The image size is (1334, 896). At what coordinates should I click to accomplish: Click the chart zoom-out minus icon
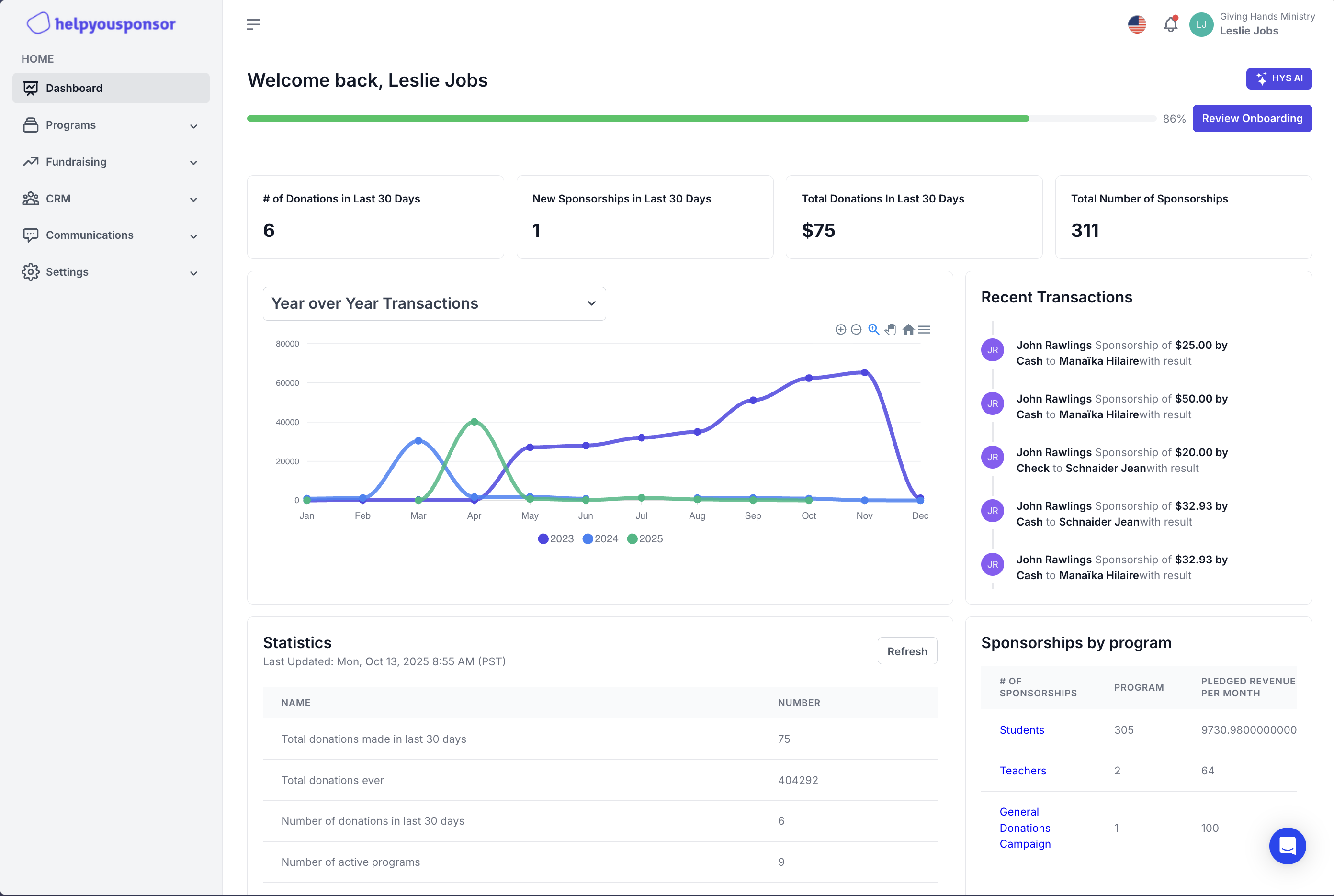point(856,330)
